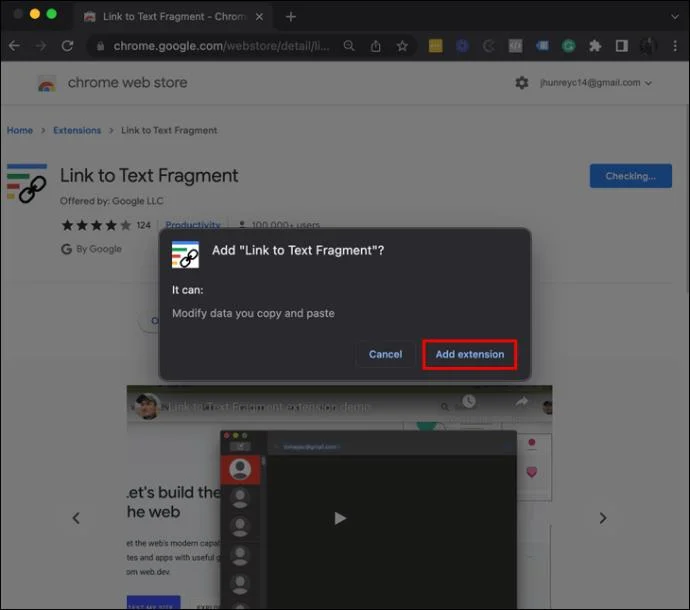Open a new tab
The image size is (690, 610).
pos(290,17)
